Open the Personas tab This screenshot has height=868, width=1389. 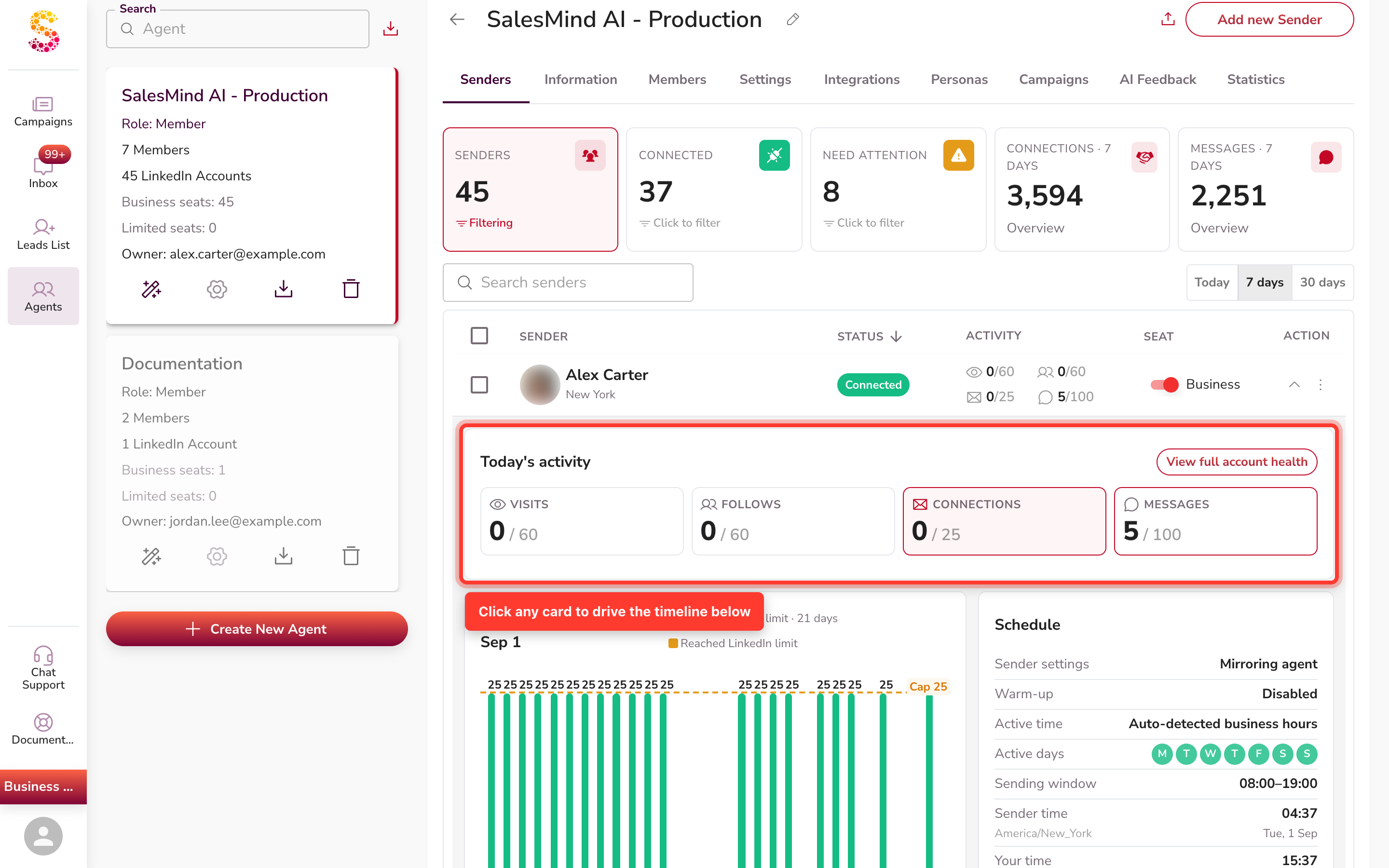point(958,80)
